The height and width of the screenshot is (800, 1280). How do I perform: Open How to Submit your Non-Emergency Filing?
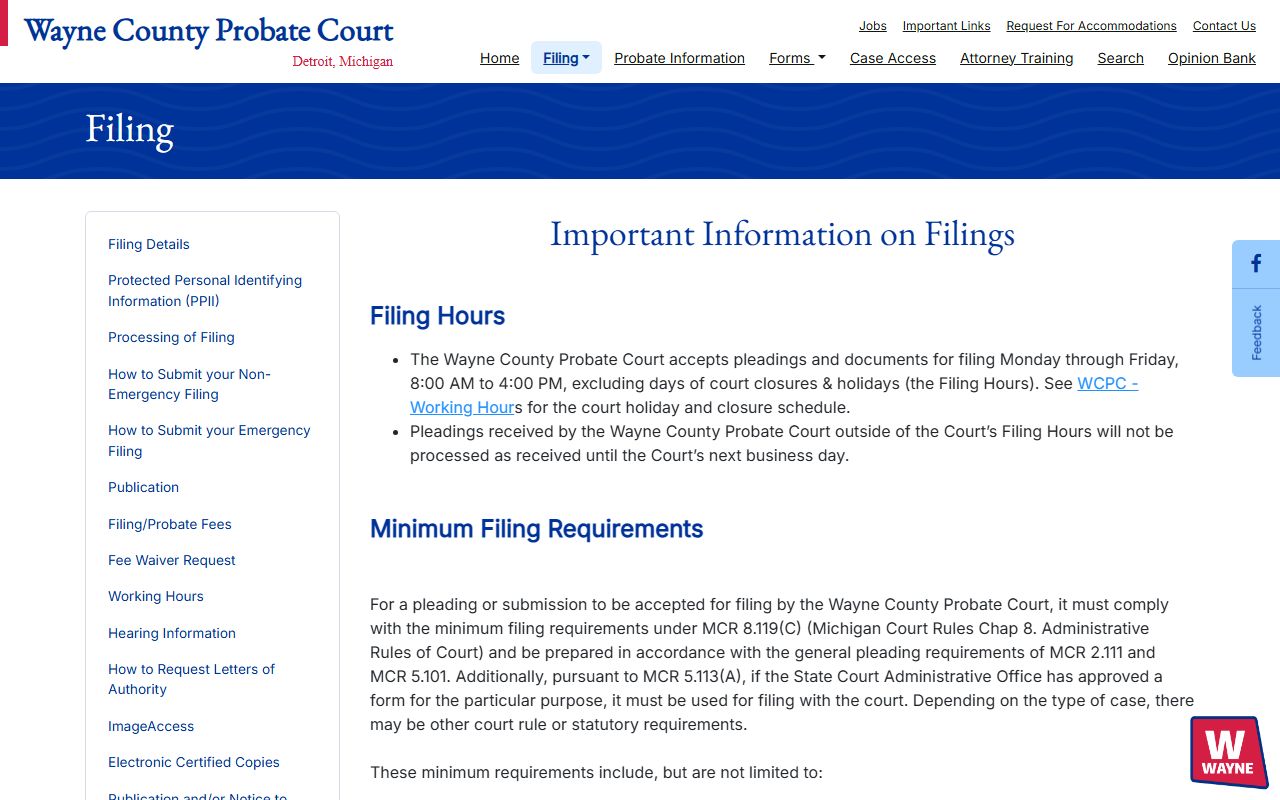[189, 384]
